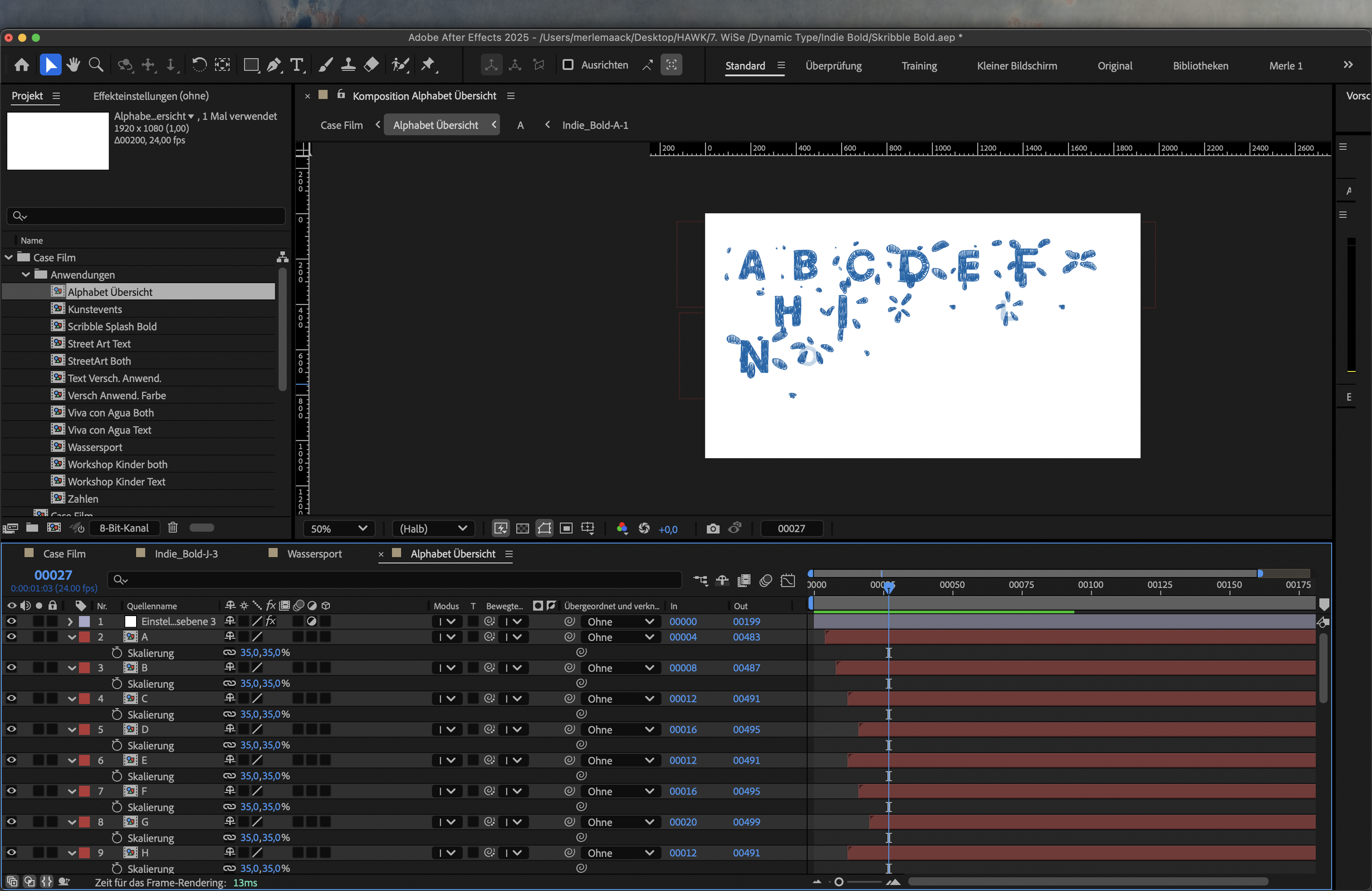This screenshot has width=1372, height=891.
Task: Select the Puppet Pin tool
Action: pos(428,65)
